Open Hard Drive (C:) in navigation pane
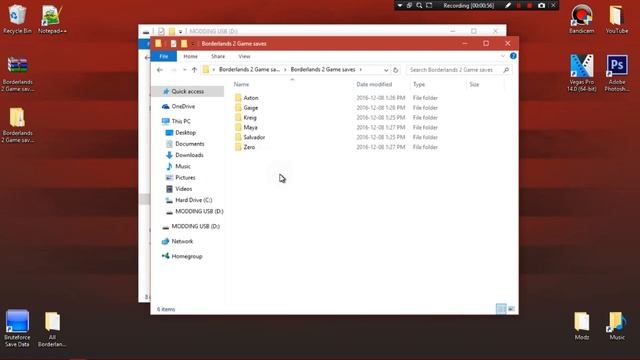Screen dimensions: 640x360 tap(193, 200)
